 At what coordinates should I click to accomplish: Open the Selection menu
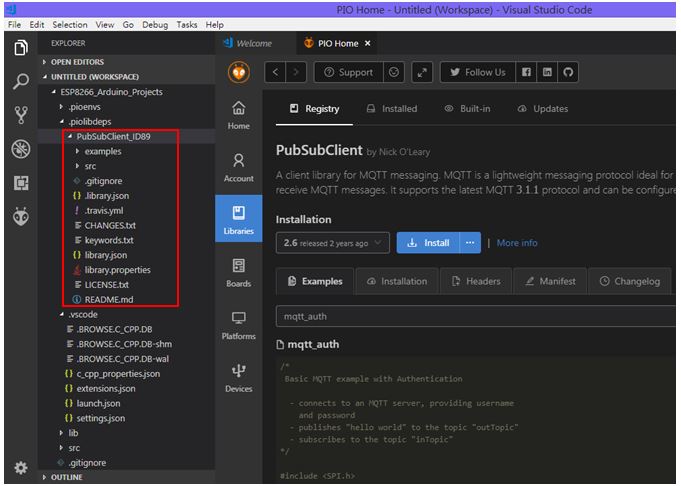pyautogui.click(x=70, y=25)
